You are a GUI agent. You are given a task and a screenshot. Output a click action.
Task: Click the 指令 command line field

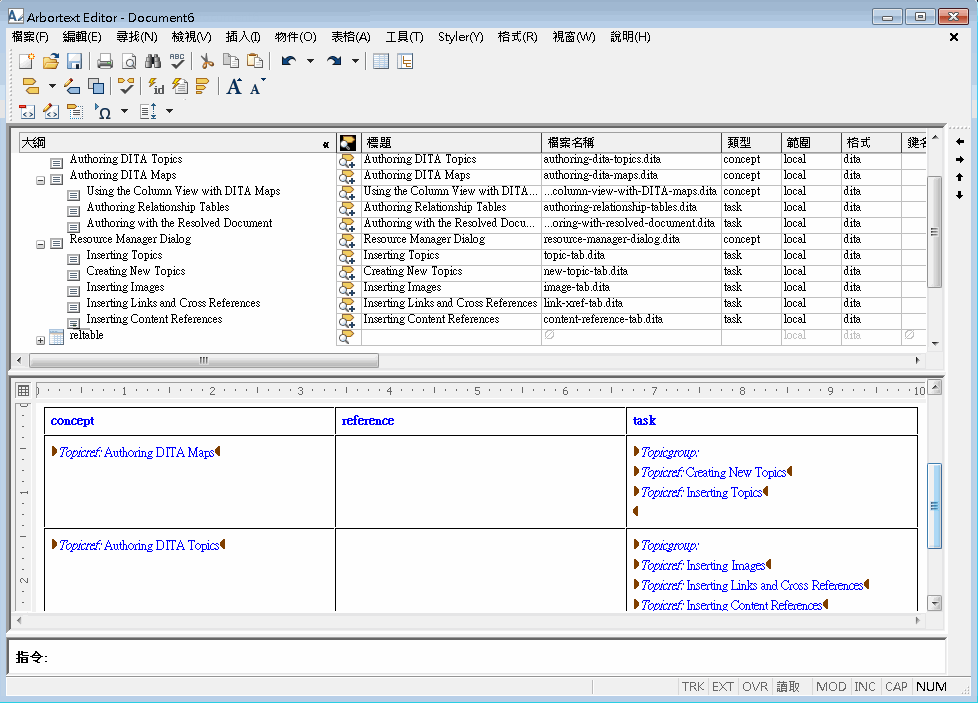click(477, 657)
